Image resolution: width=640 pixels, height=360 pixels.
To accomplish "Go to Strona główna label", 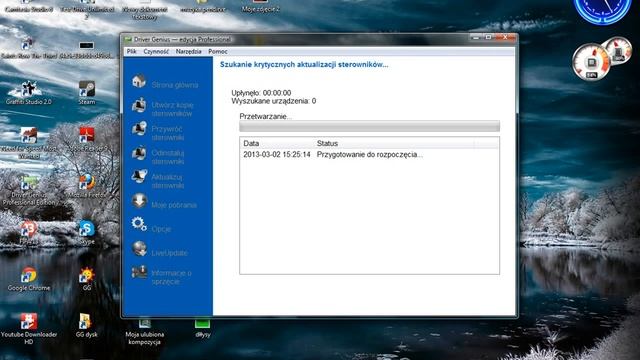I will pos(175,85).
